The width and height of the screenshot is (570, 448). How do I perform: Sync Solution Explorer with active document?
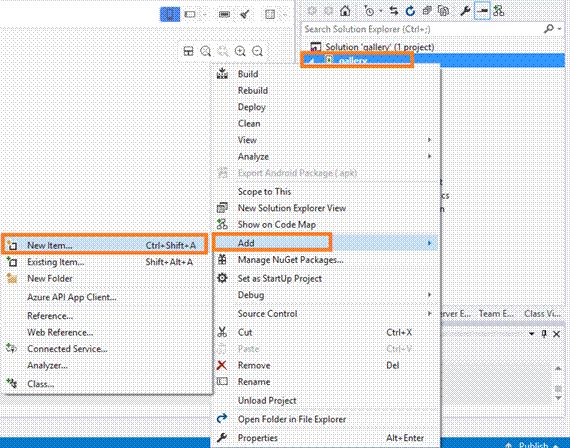(x=394, y=11)
